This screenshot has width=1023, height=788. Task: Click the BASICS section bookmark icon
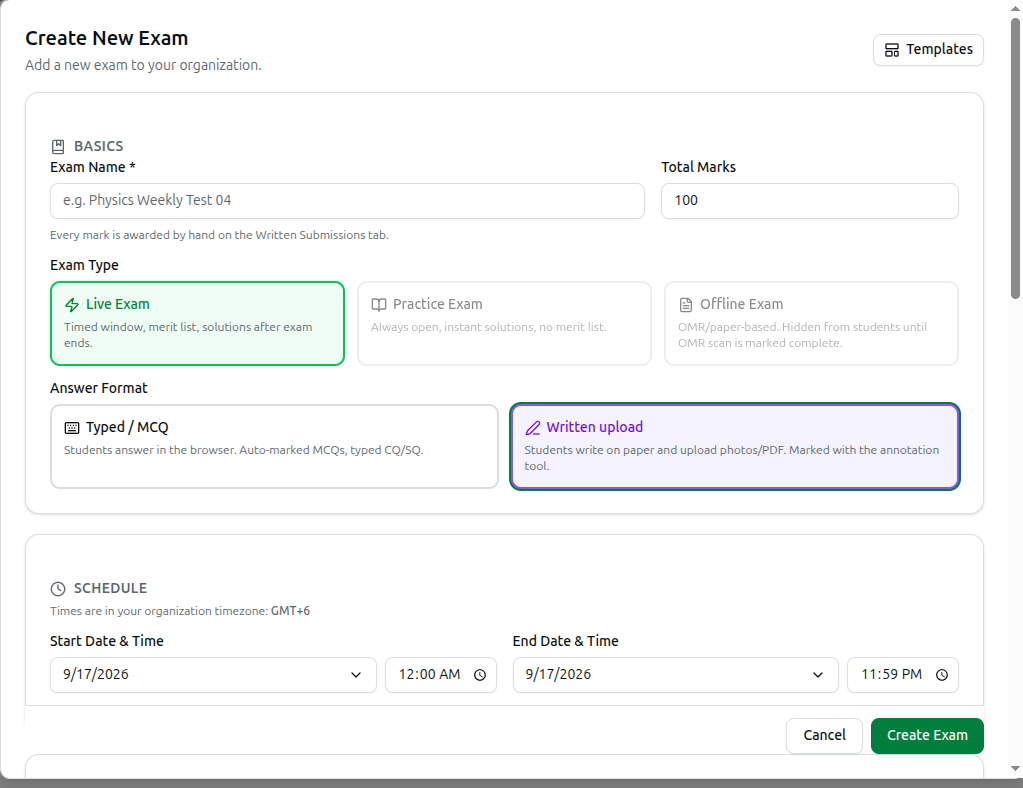(x=58, y=146)
